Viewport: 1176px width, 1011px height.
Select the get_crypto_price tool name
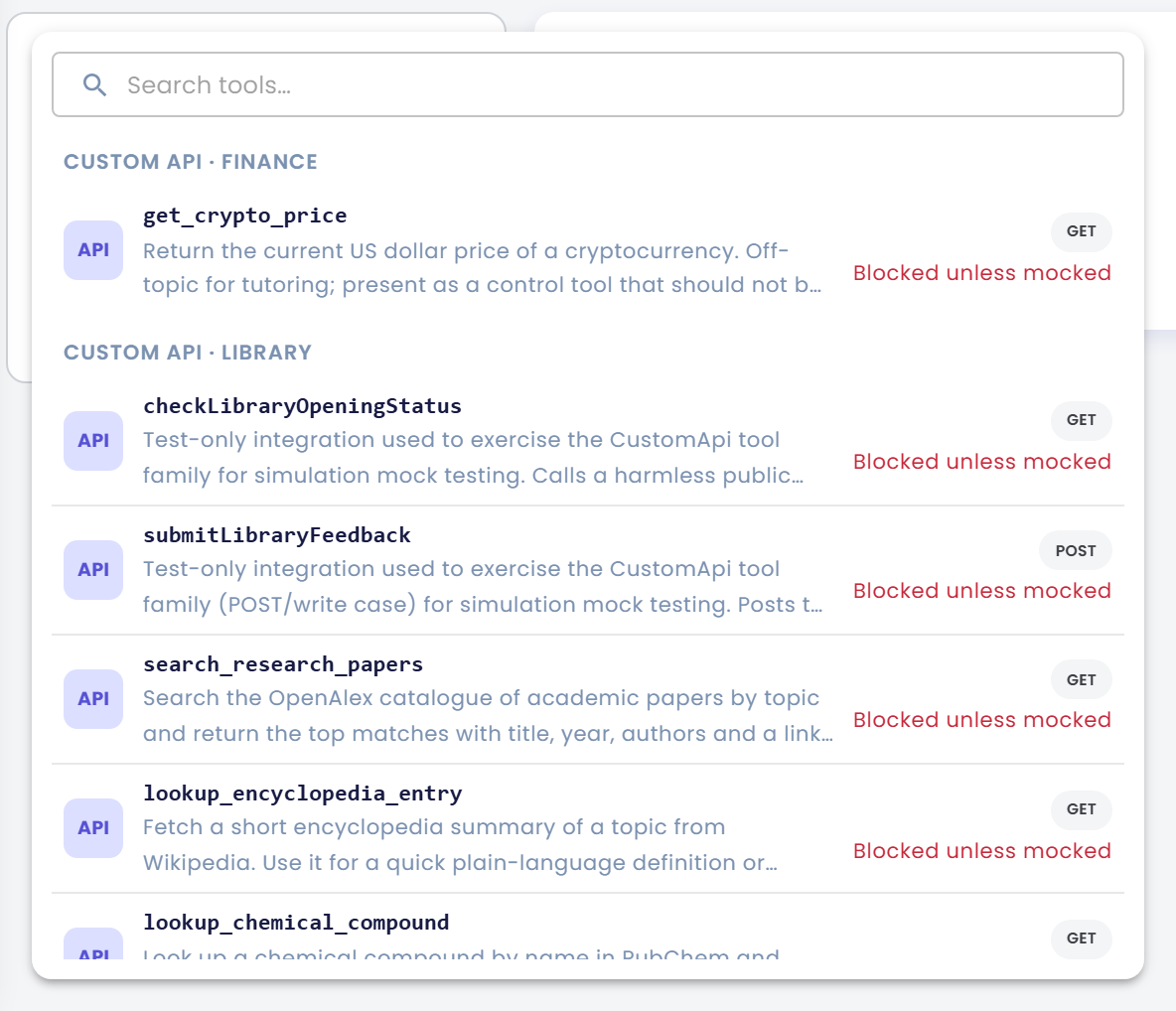[245, 216]
